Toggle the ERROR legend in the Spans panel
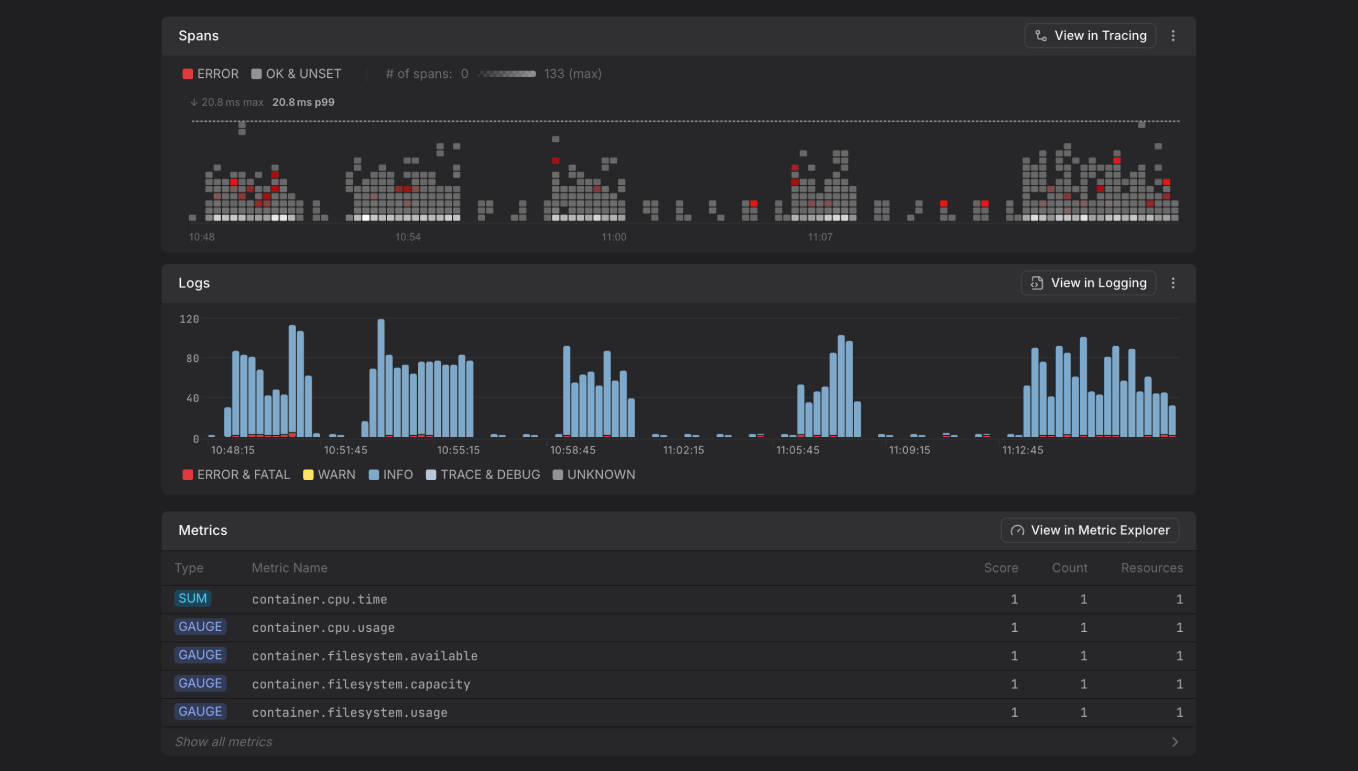 tap(210, 73)
